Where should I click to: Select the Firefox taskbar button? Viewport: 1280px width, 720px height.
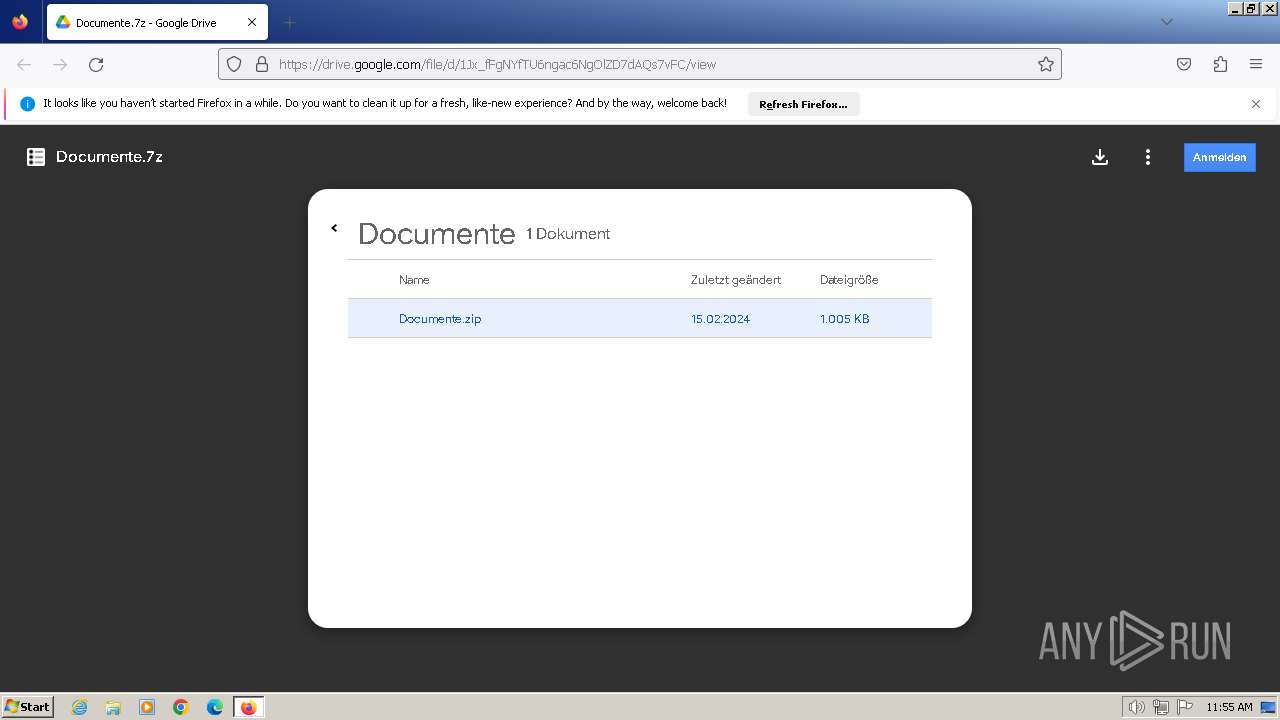coord(248,707)
